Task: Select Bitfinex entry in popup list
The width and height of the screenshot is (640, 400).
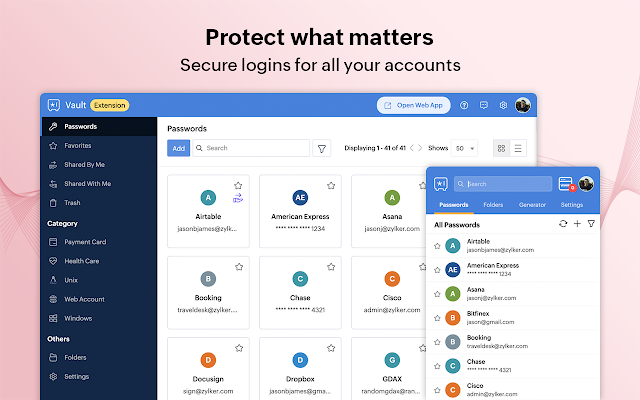Action: [513, 318]
